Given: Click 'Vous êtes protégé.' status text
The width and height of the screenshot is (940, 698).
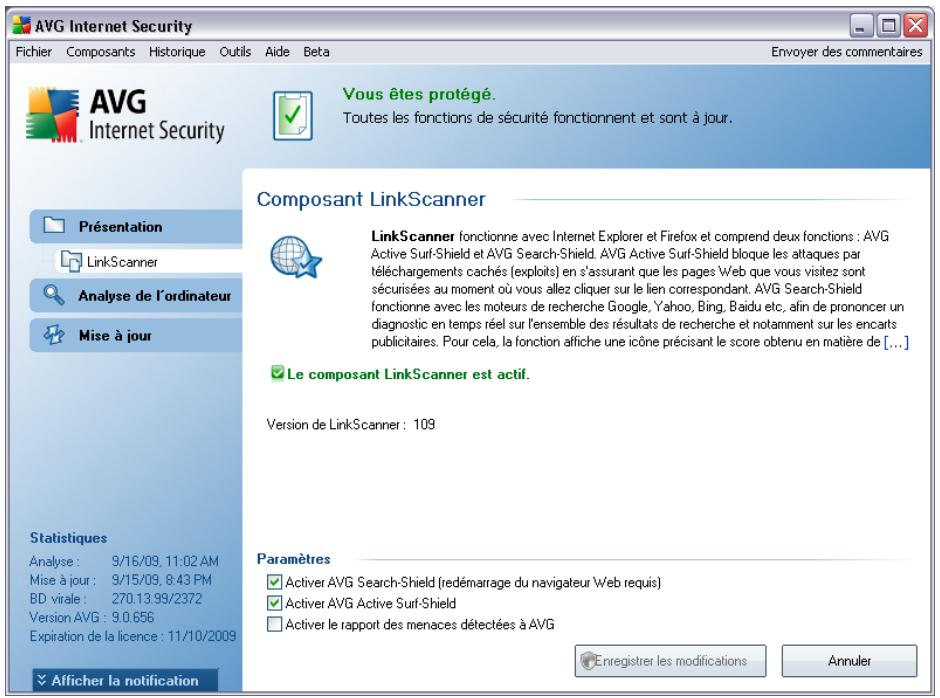Looking at the screenshot, I should (418, 94).
